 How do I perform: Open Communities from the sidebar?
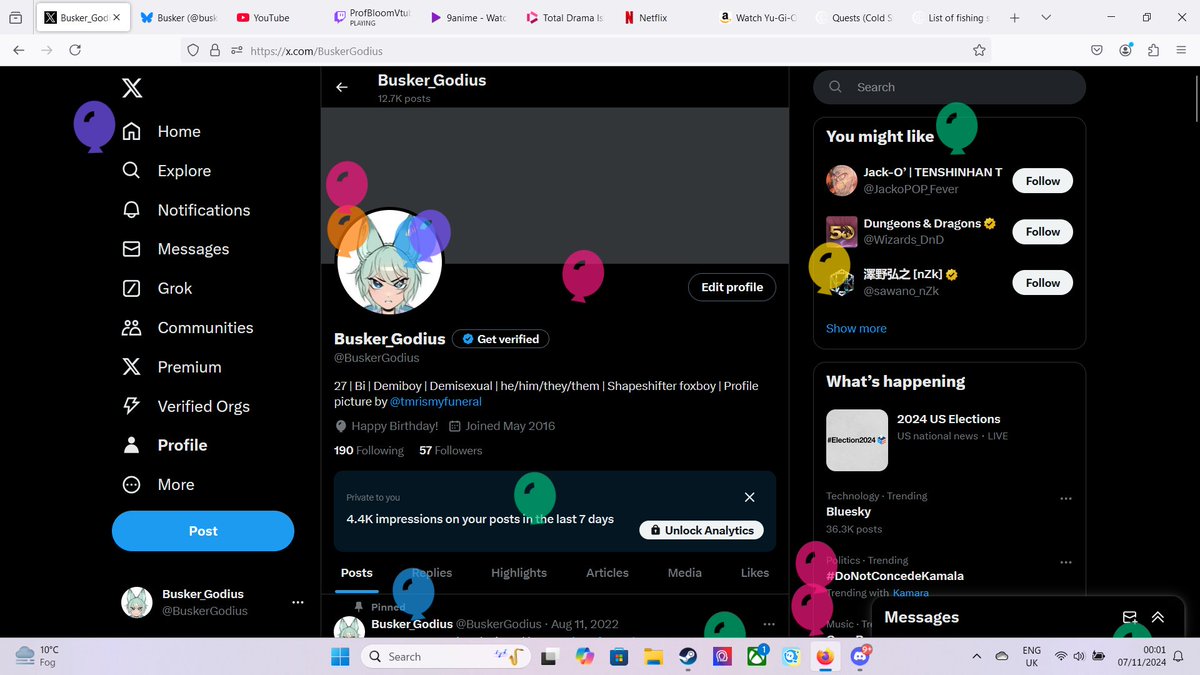tap(187, 327)
